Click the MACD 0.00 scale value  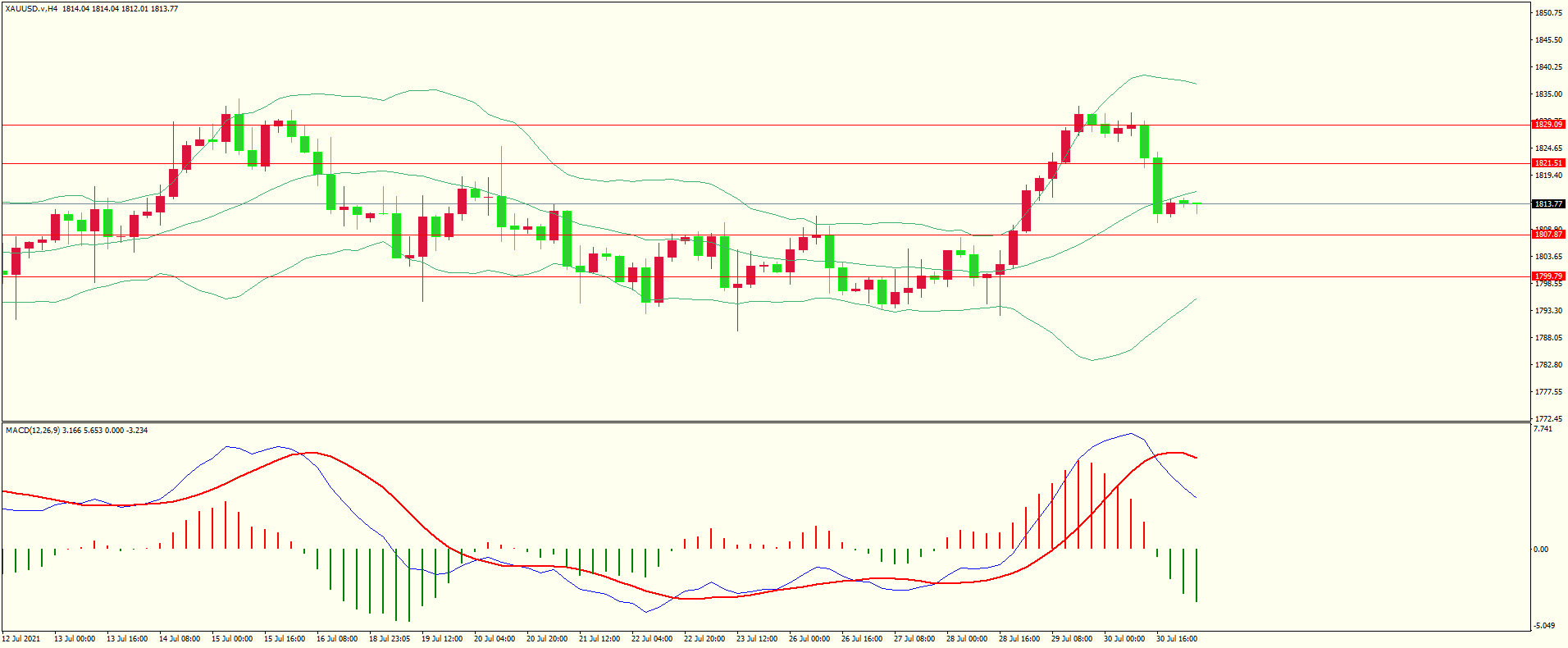tap(1541, 550)
